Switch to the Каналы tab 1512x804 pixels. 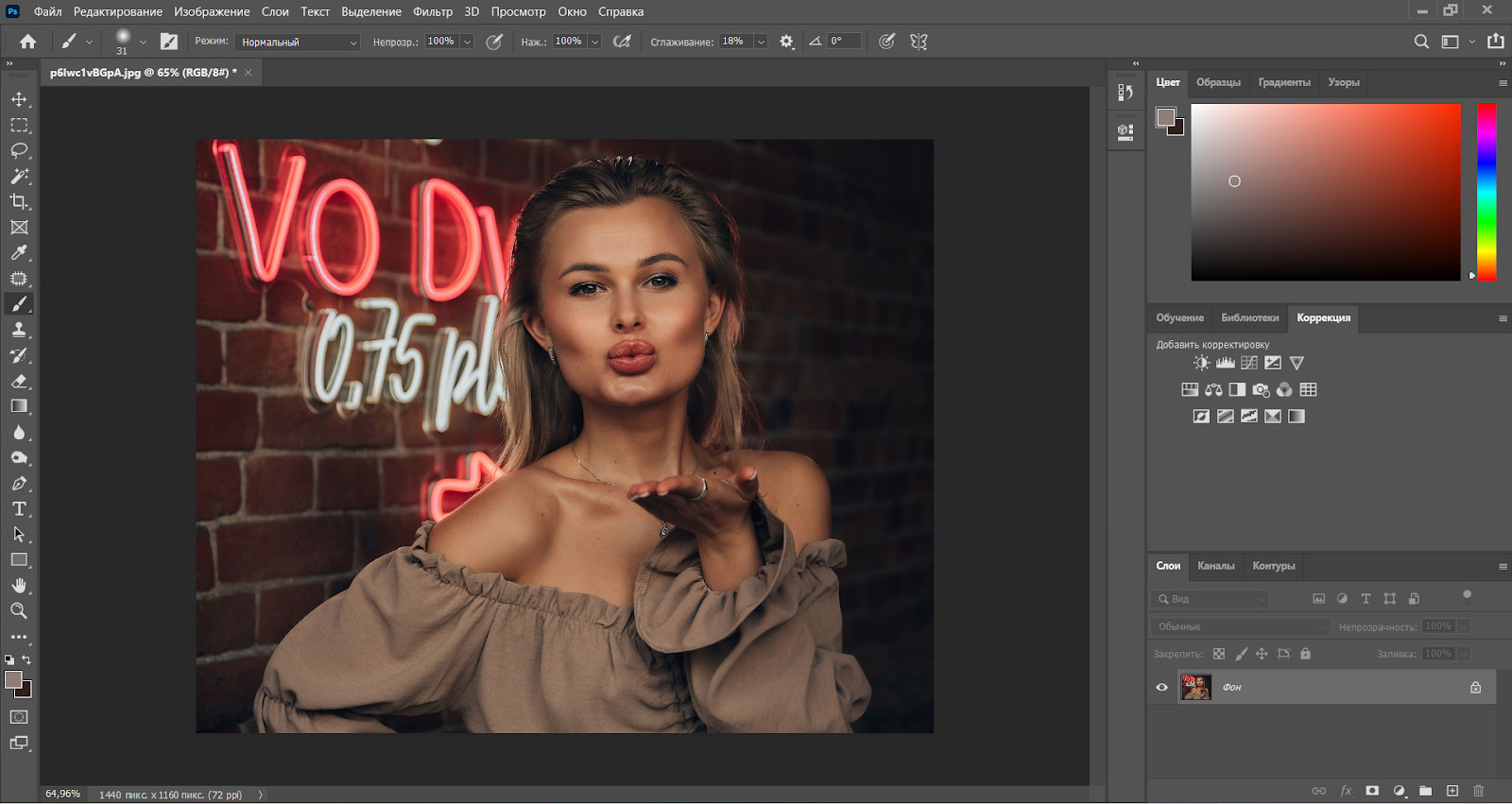[1215, 566]
